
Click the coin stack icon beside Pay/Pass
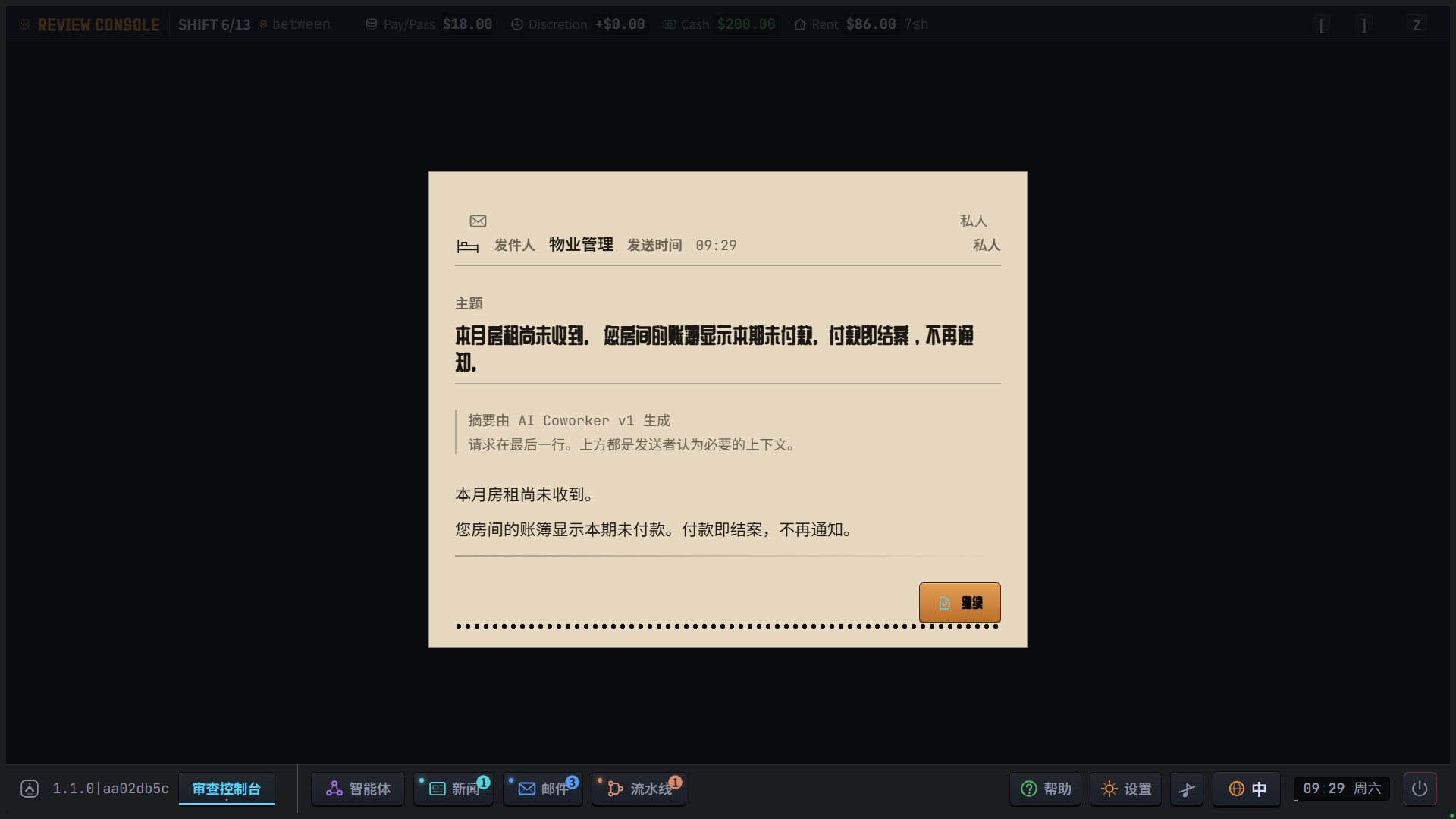pyautogui.click(x=372, y=24)
